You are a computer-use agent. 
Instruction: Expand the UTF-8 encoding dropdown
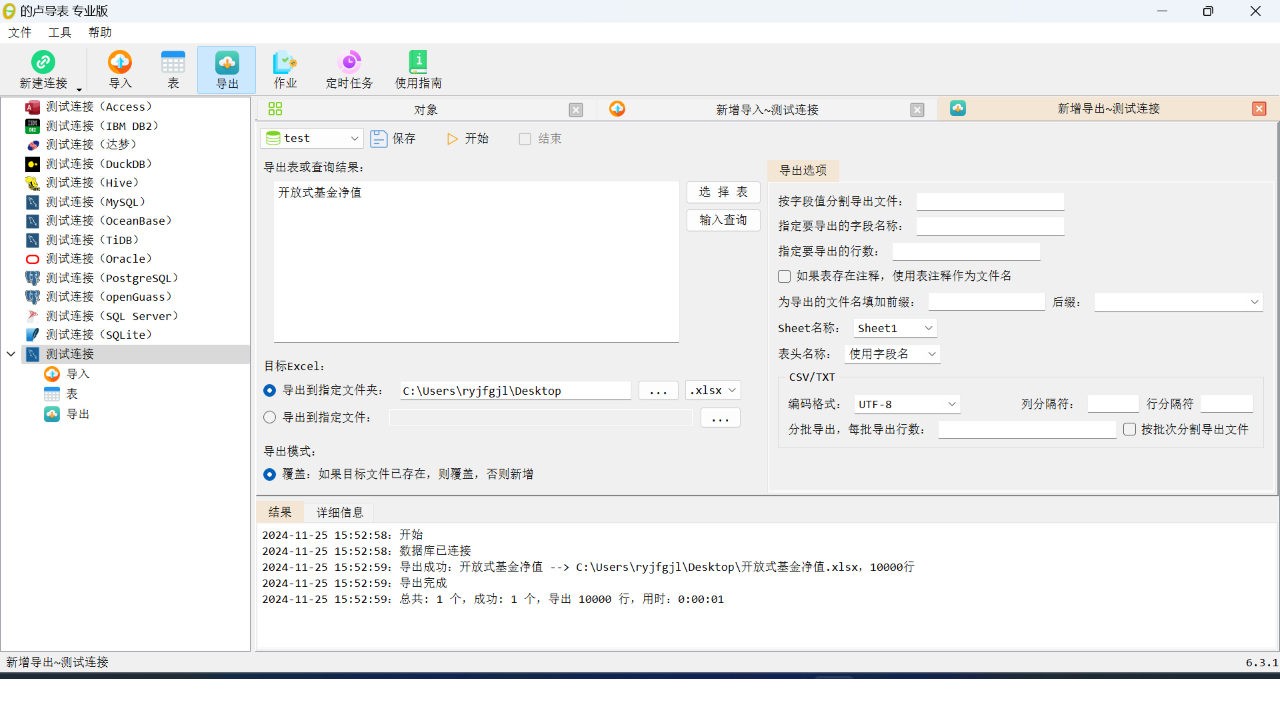[x=907, y=404]
